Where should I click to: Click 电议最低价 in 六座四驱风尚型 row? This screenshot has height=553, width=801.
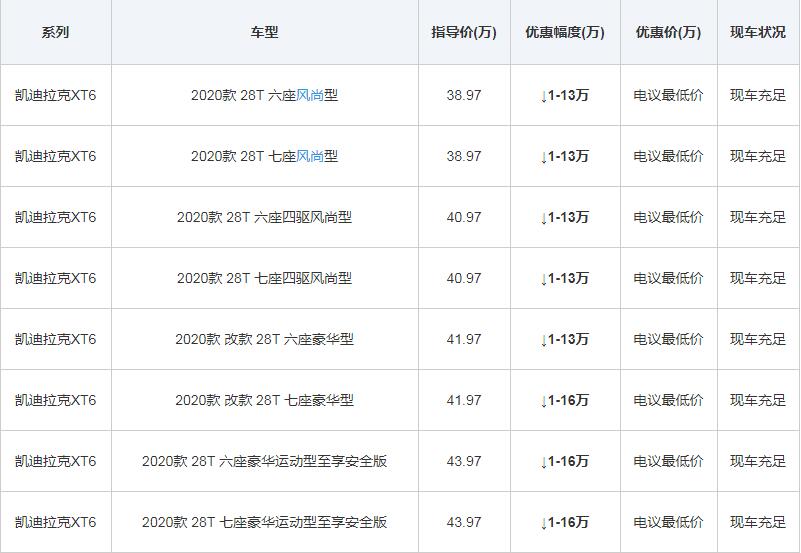668,217
